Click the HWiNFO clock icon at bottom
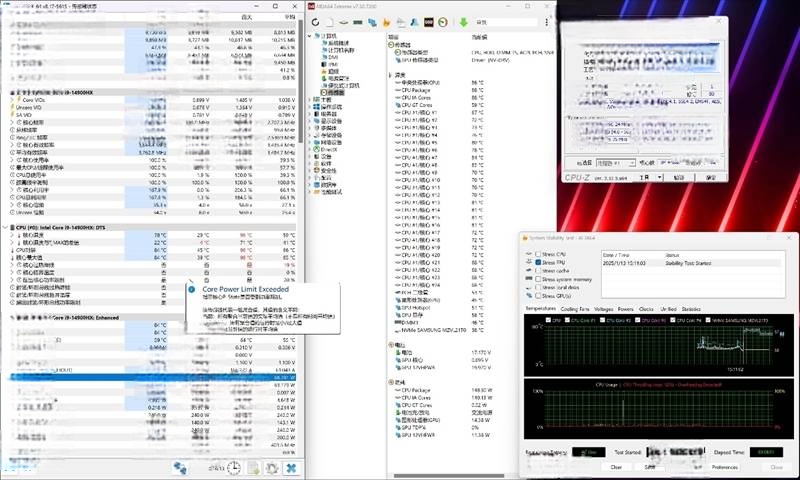Image resolution: width=800 pixels, height=480 pixels. [234, 468]
